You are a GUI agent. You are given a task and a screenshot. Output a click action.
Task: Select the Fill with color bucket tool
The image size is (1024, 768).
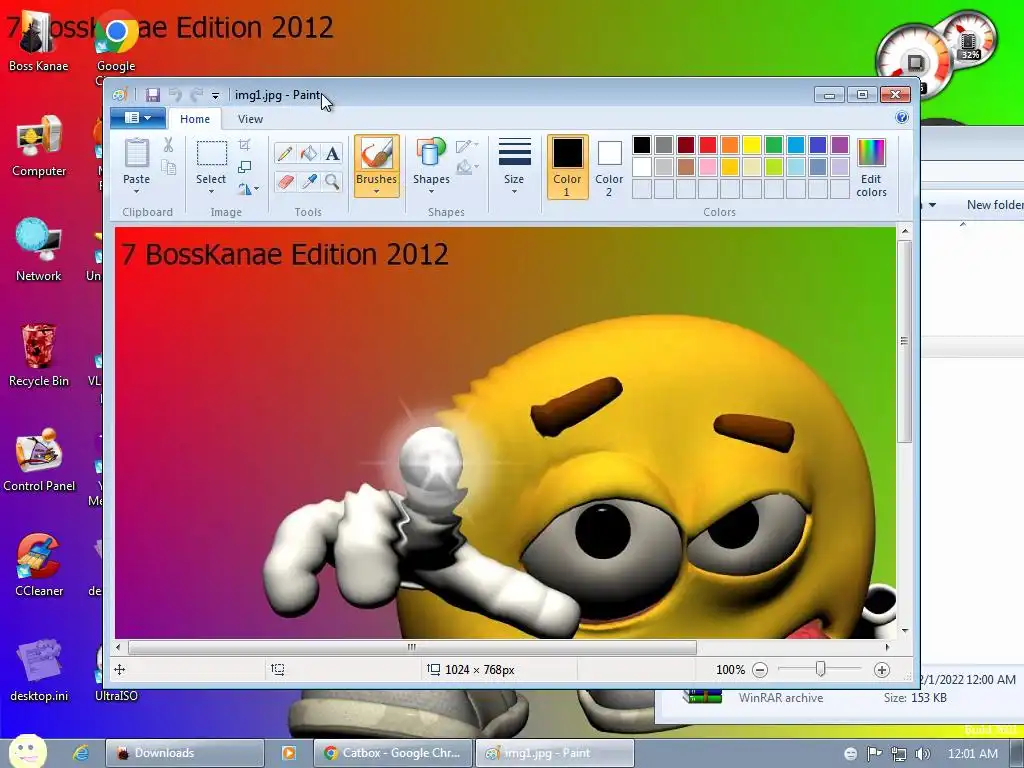point(308,153)
